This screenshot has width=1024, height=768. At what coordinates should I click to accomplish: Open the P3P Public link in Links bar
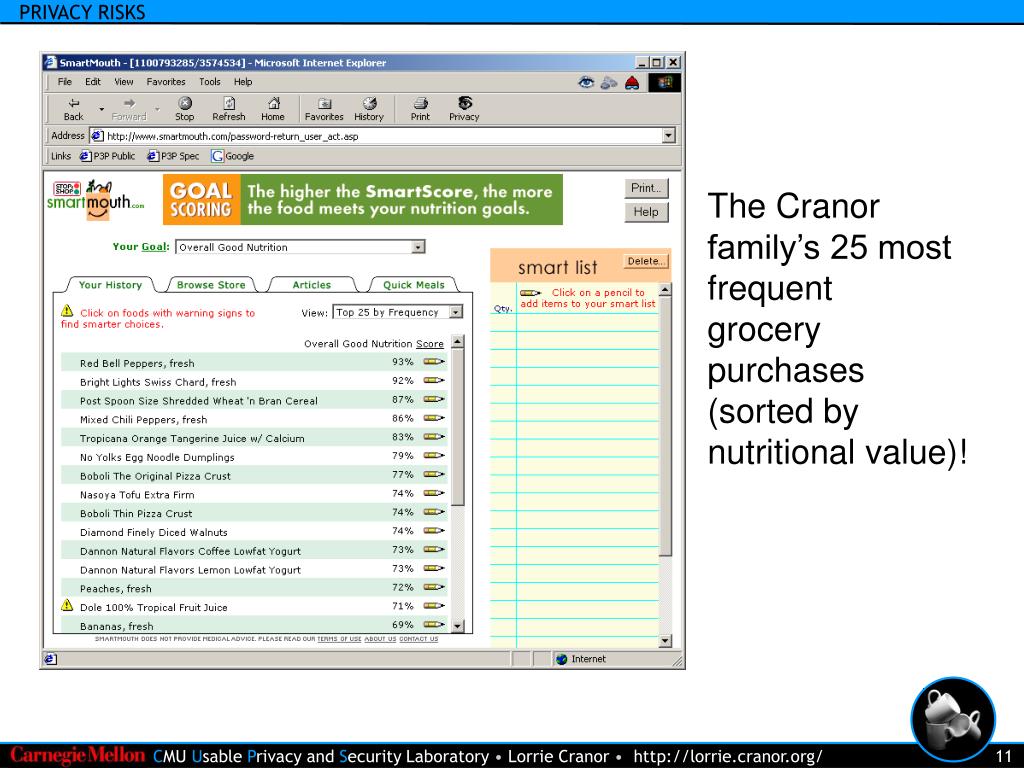pos(108,156)
